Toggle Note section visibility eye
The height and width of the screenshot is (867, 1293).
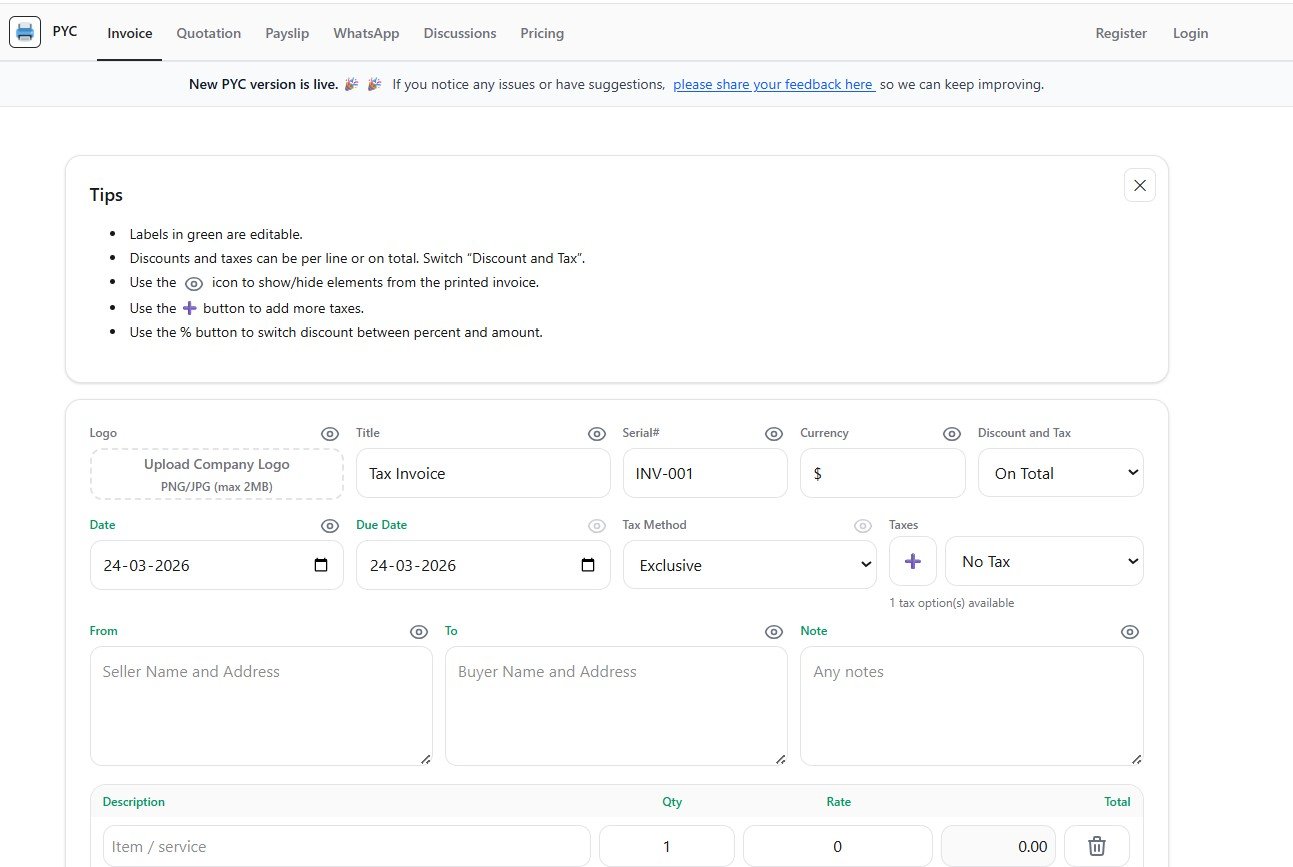1130,632
